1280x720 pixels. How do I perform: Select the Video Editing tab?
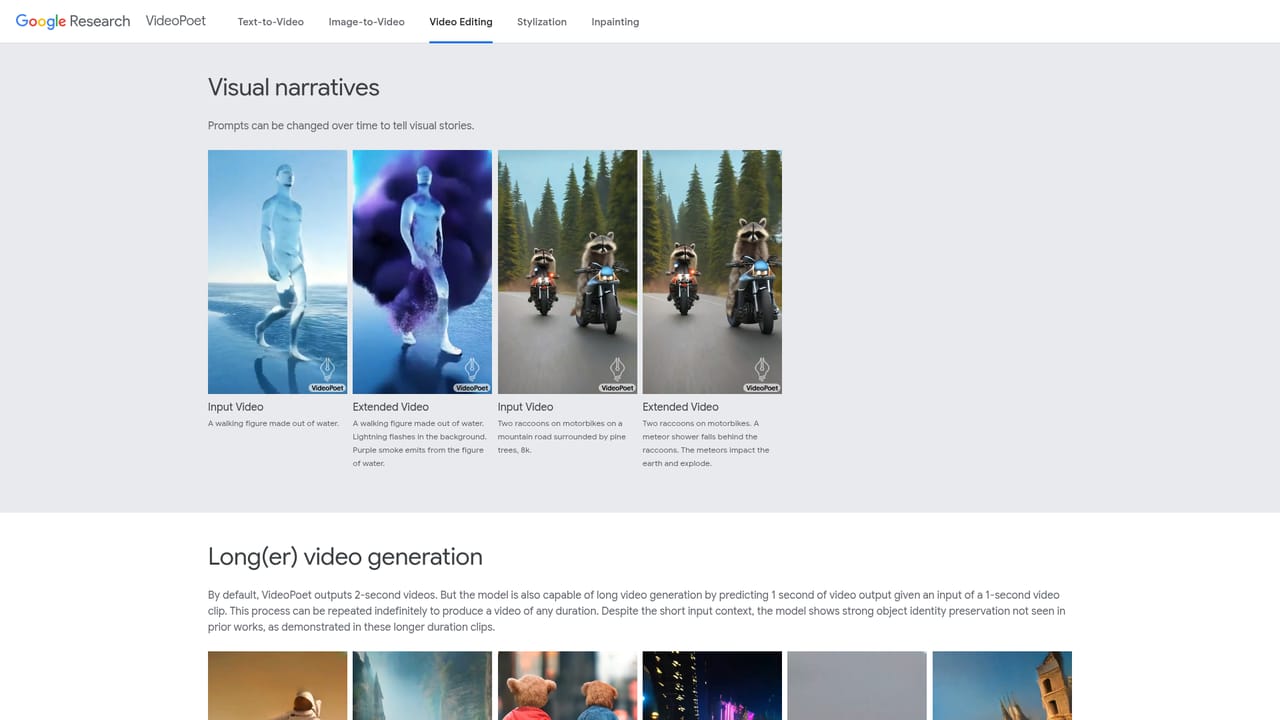(x=461, y=22)
